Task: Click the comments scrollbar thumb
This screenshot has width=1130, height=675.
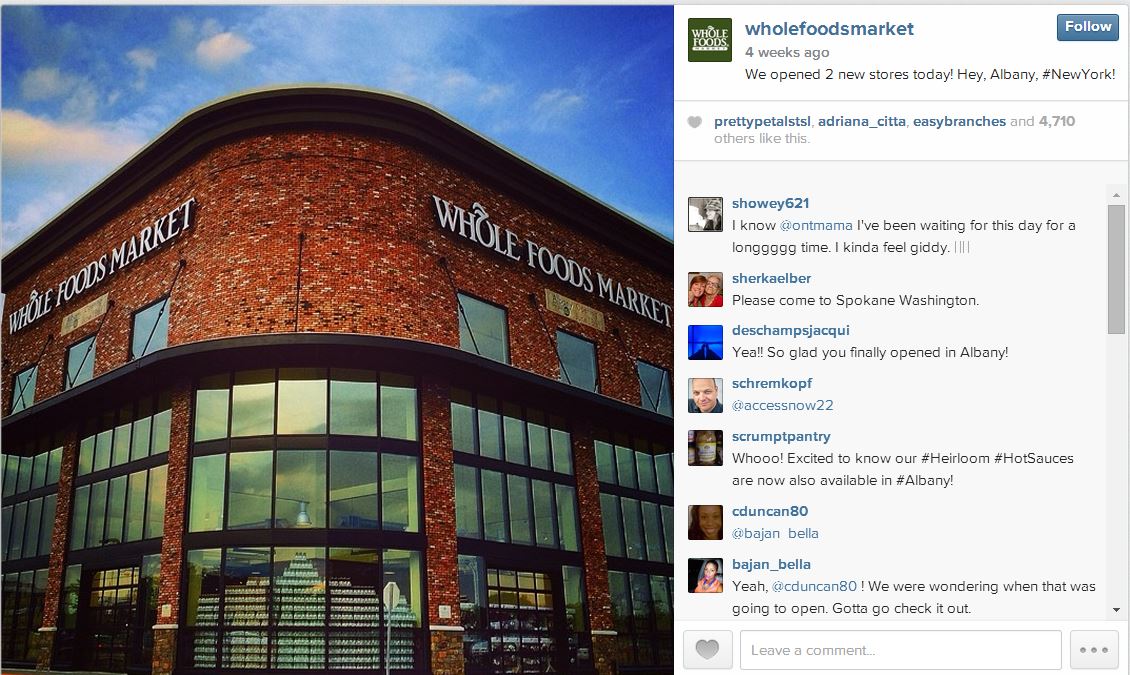Action: coord(1116,269)
